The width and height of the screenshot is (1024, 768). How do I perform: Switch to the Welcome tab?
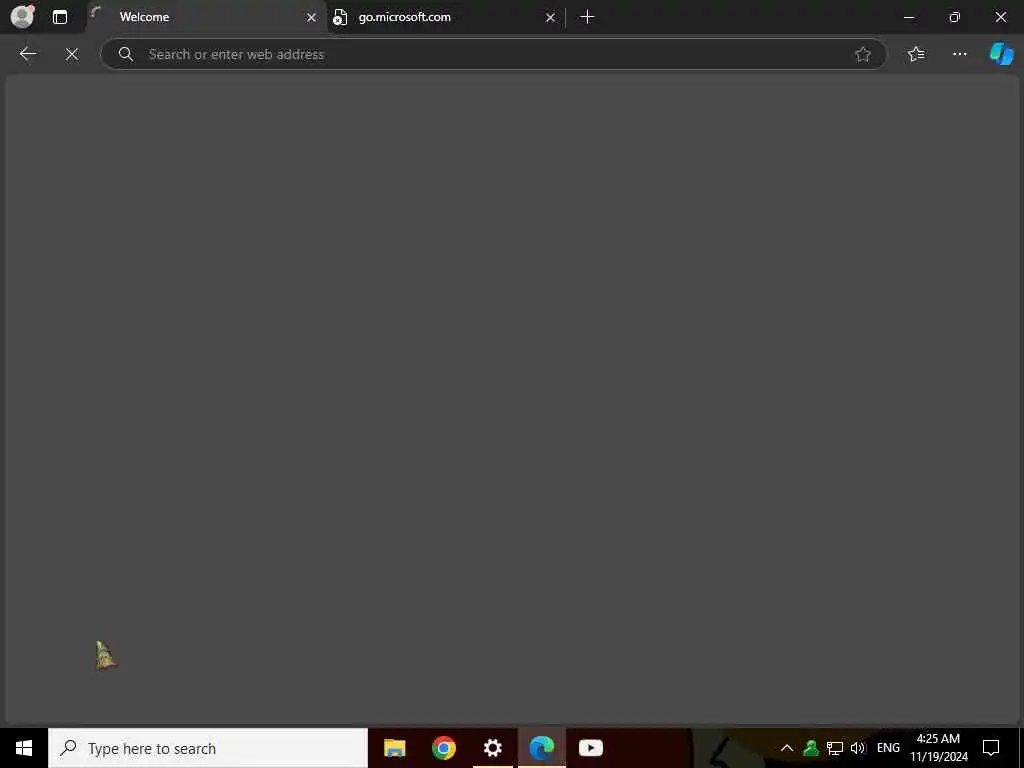click(208, 17)
